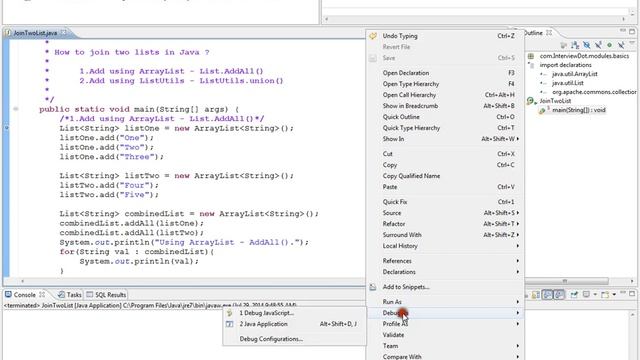The height and width of the screenshot is (360, 640).
Task: Click the package icon for com.InterviewDot.modules.basics
Action: coord(531,56)
